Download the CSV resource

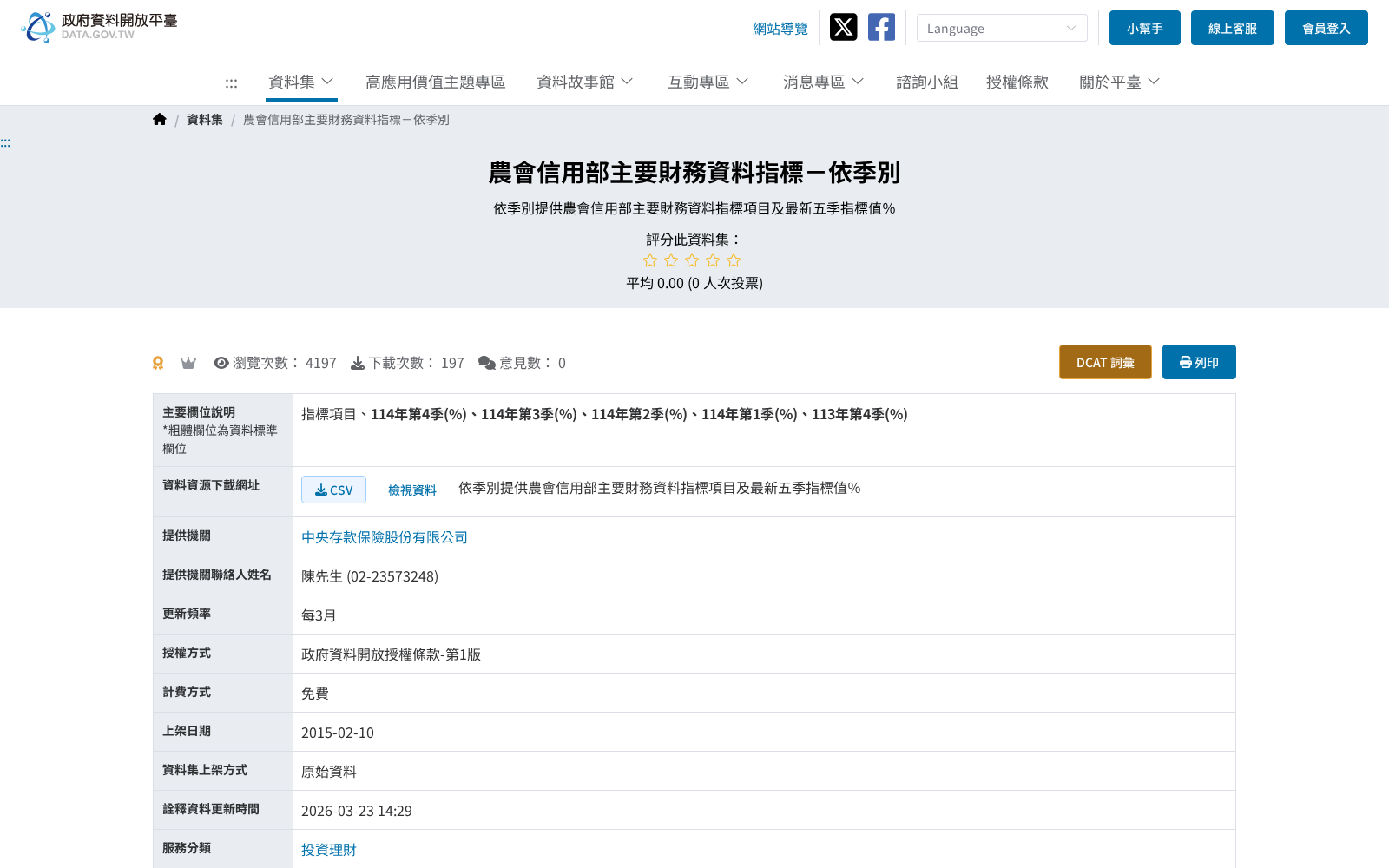click(333, 490)
